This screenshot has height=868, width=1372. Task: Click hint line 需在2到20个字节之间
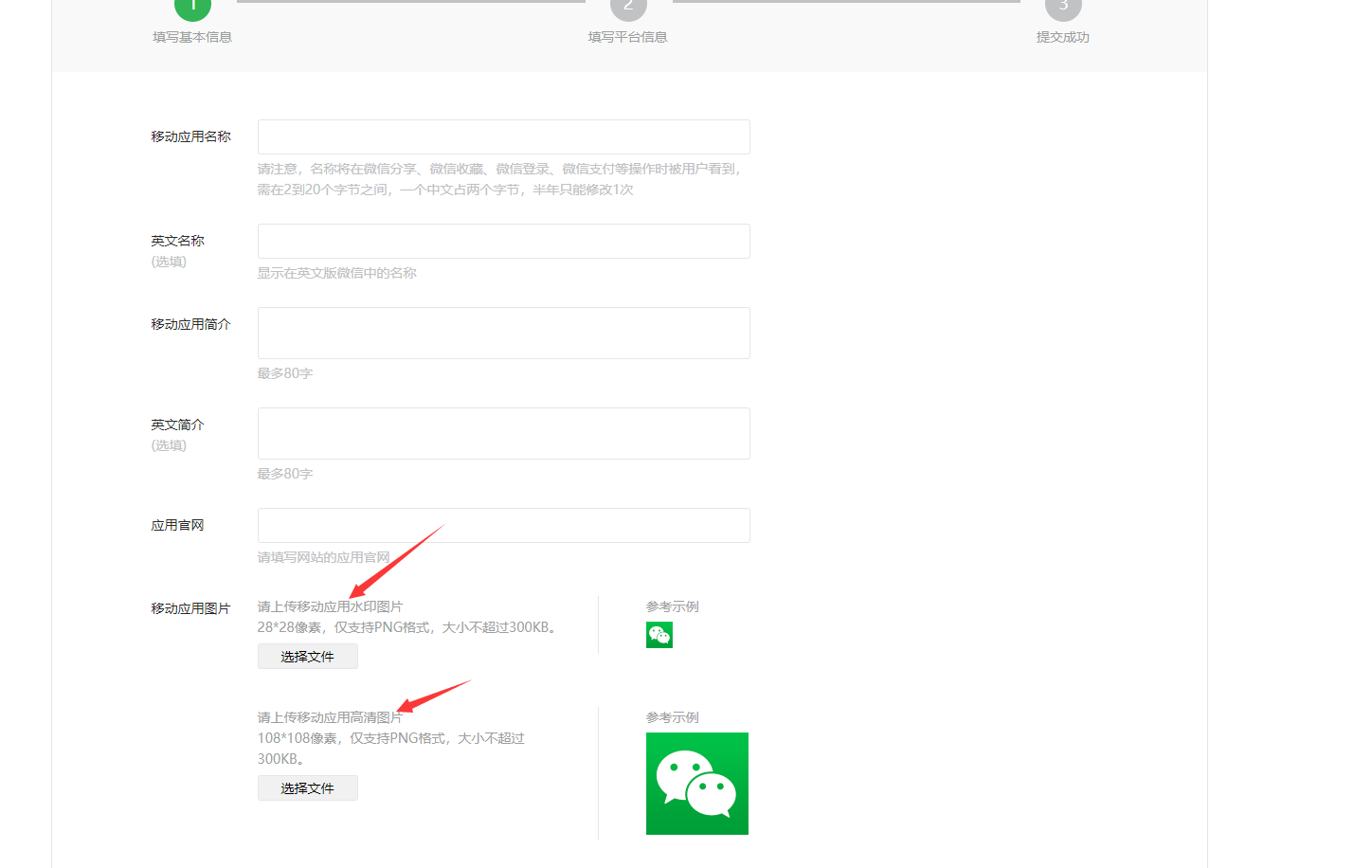coord(446,190)
